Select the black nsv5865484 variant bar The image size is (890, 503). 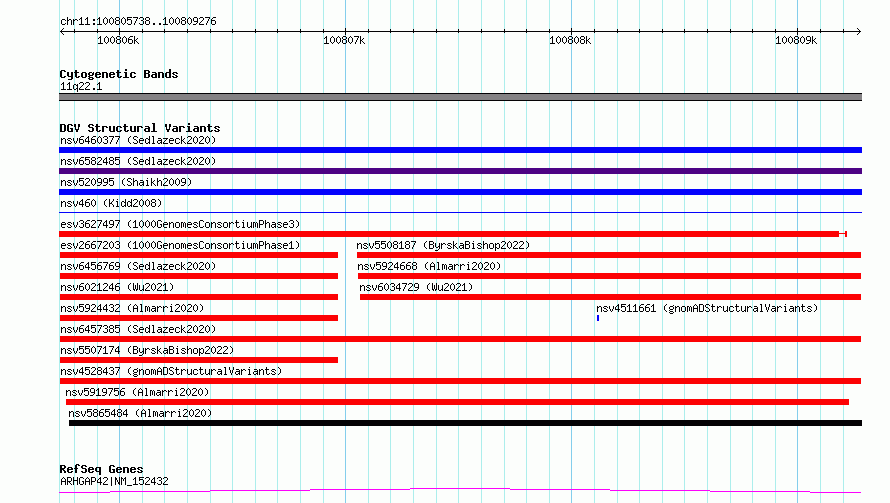(465, 423)
